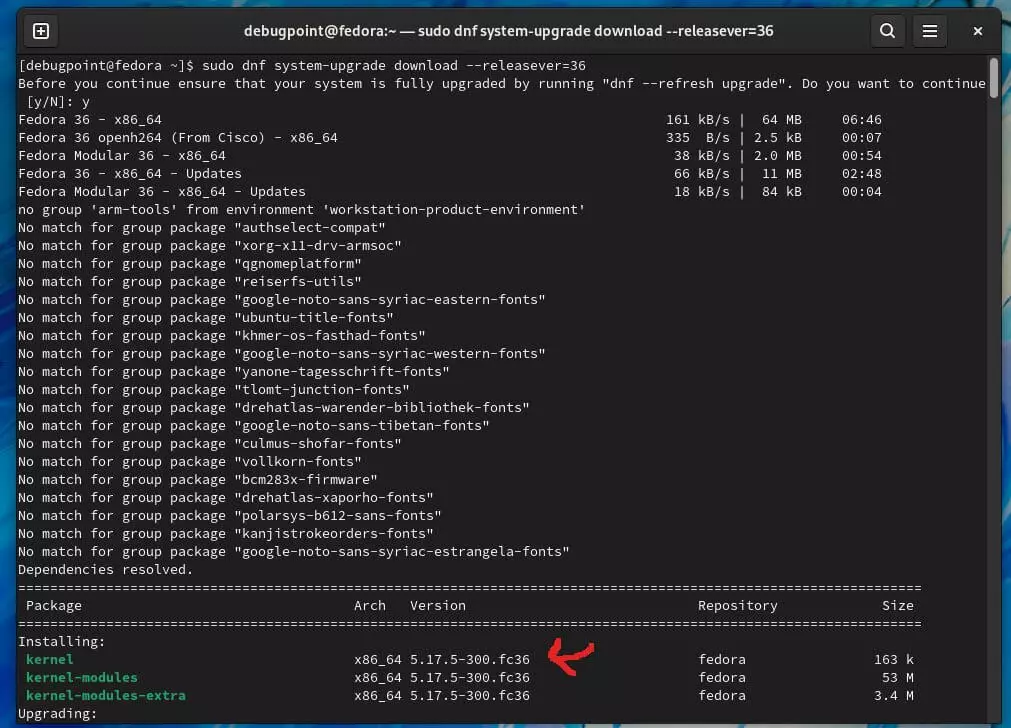Screen dimensions: 1011x728
Task: Click "vollkorn-fonts" package line
Action: click(x=190, y=462)
